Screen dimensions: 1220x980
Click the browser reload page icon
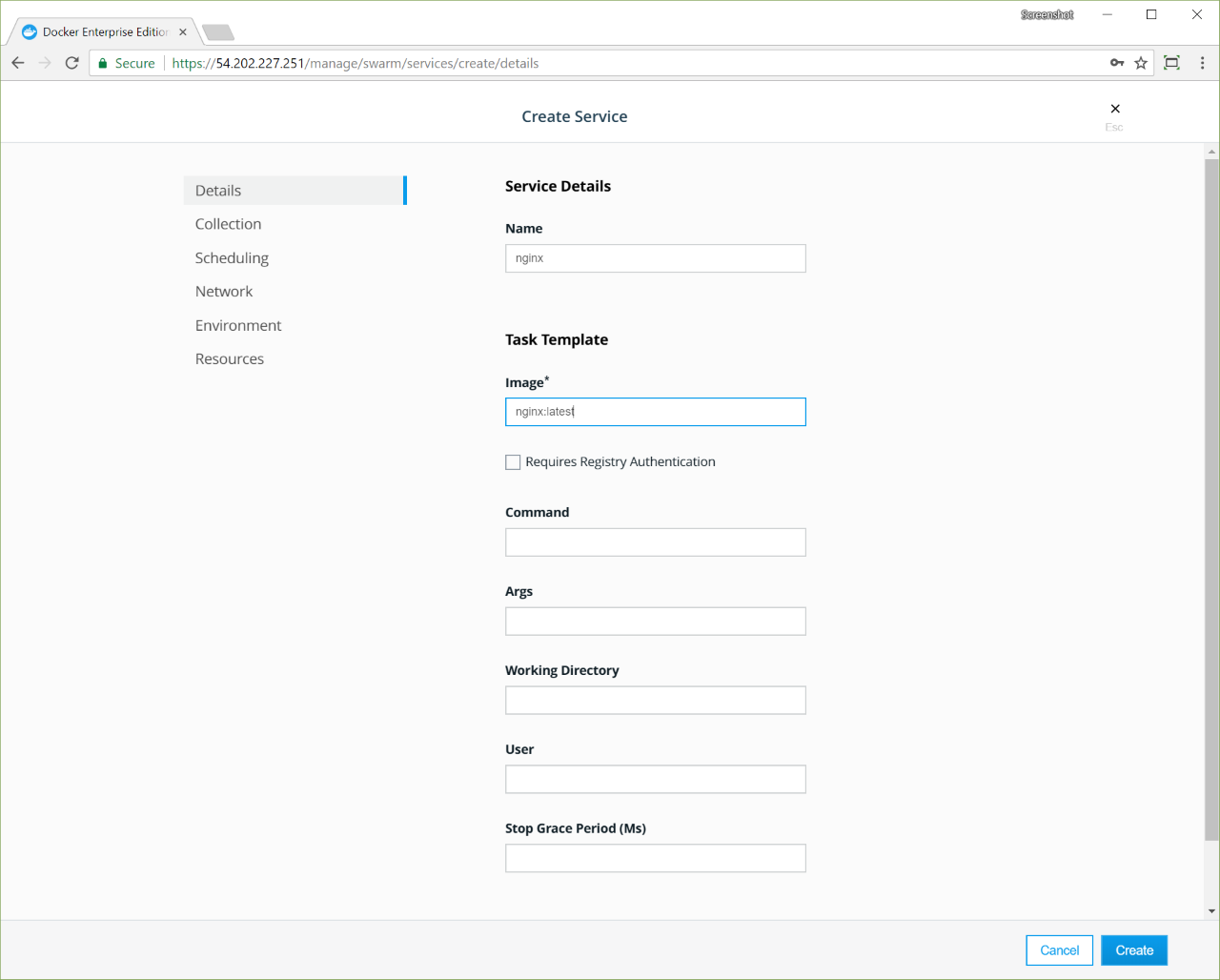click(71, 63)
